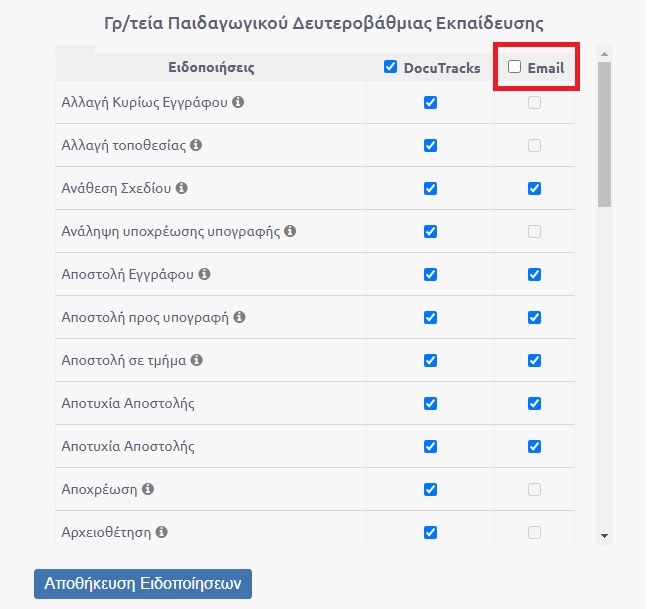Click info icon next to Αποστολή σε τμήμα
This screenshot has width=647, height=609.
pyautogui.click(x=196, y=360)
